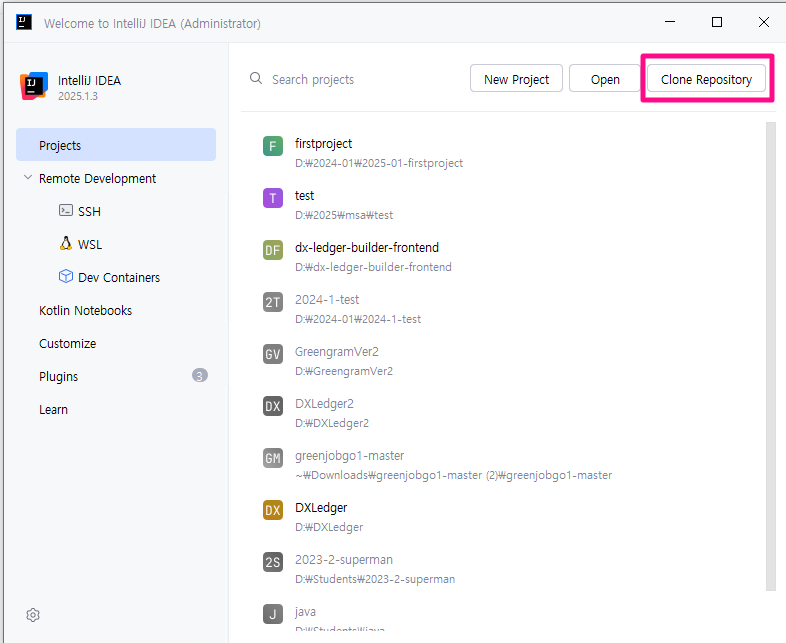The width and height of the screenshot is (786, 643).
Task: Open the GreengramVer2 project
Action: (337, 352)
